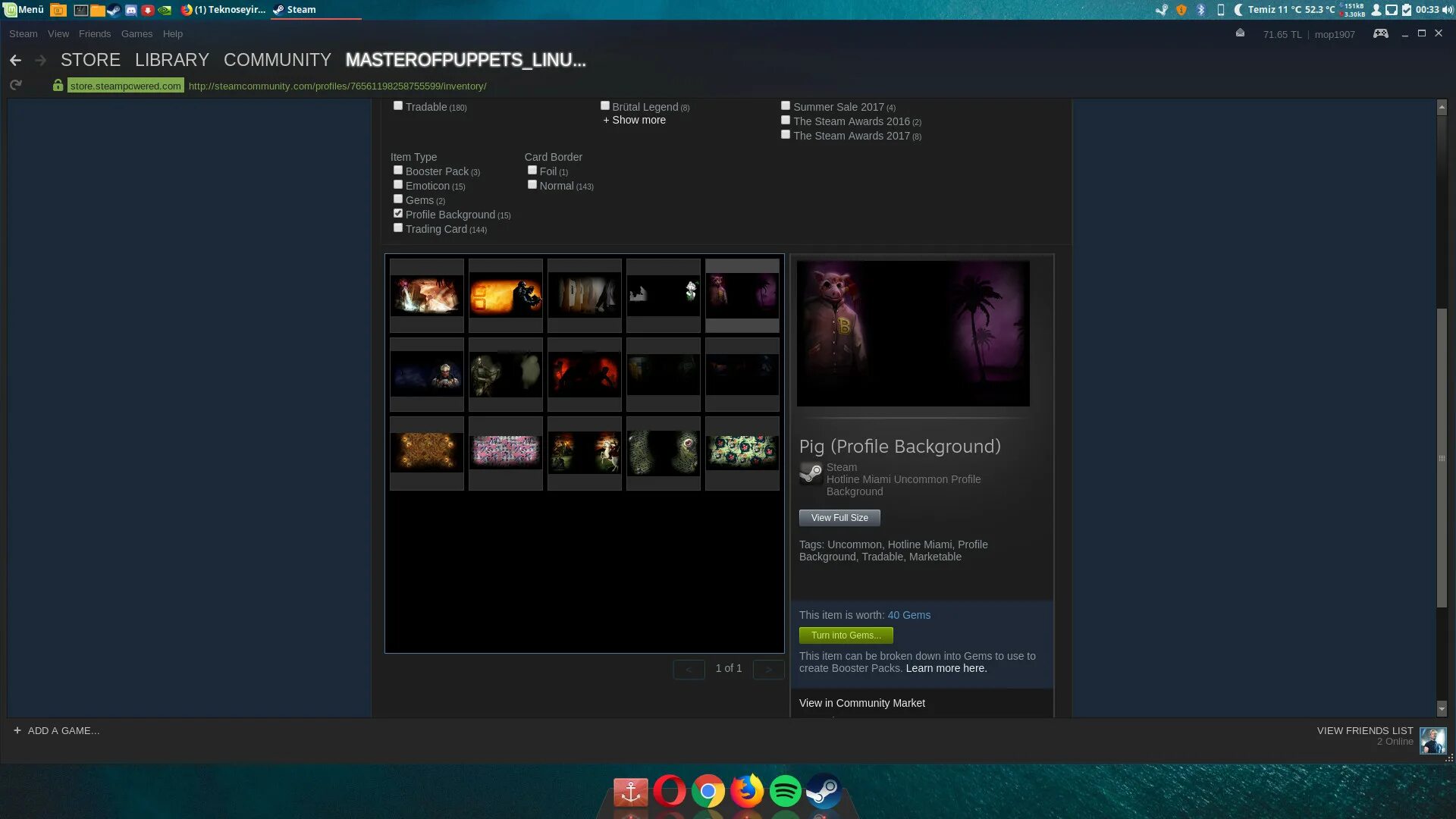Open the Steam menu
1456x819 pixels.
(x=23, y=33)
